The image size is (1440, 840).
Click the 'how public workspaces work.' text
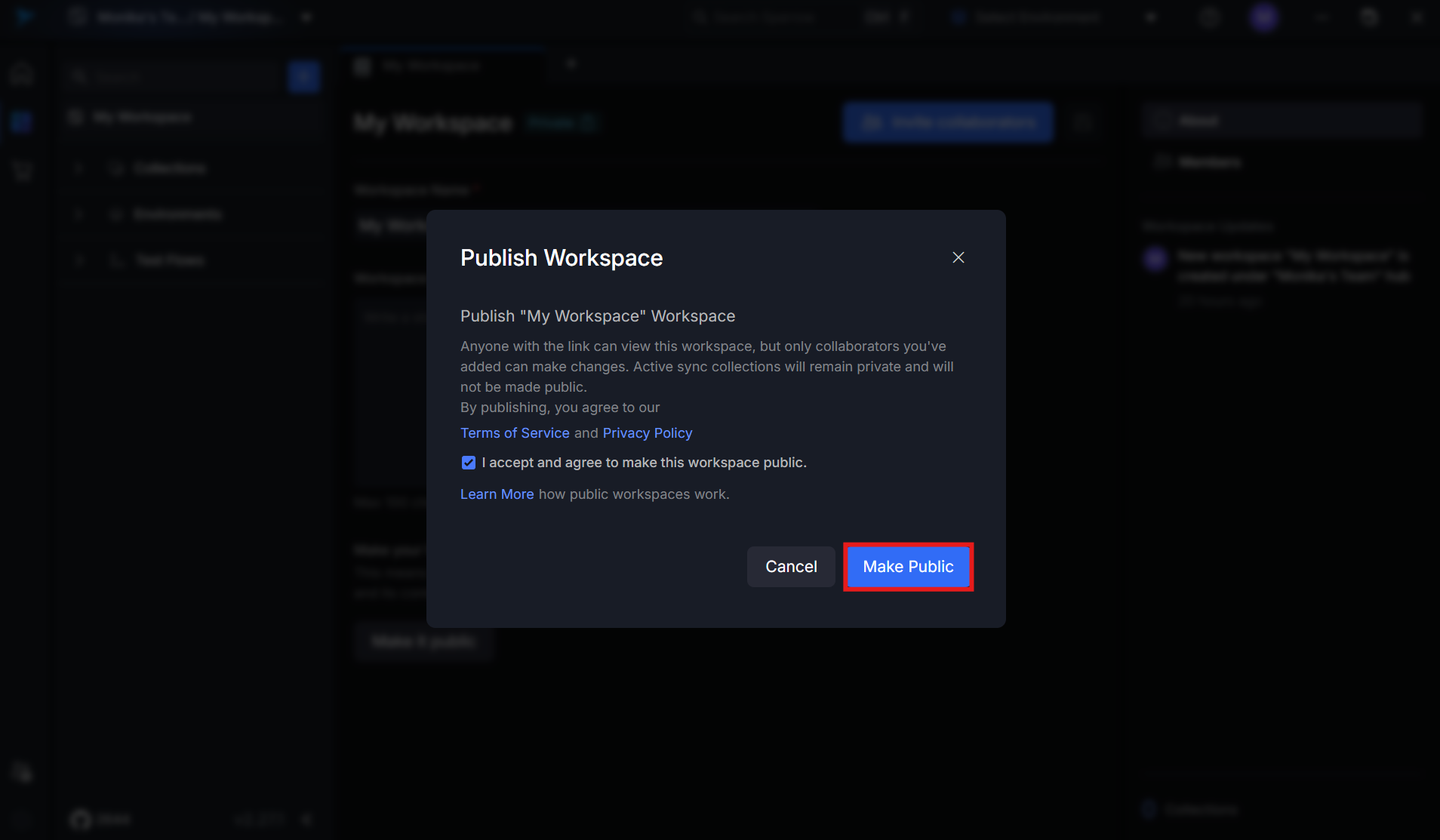634,494
